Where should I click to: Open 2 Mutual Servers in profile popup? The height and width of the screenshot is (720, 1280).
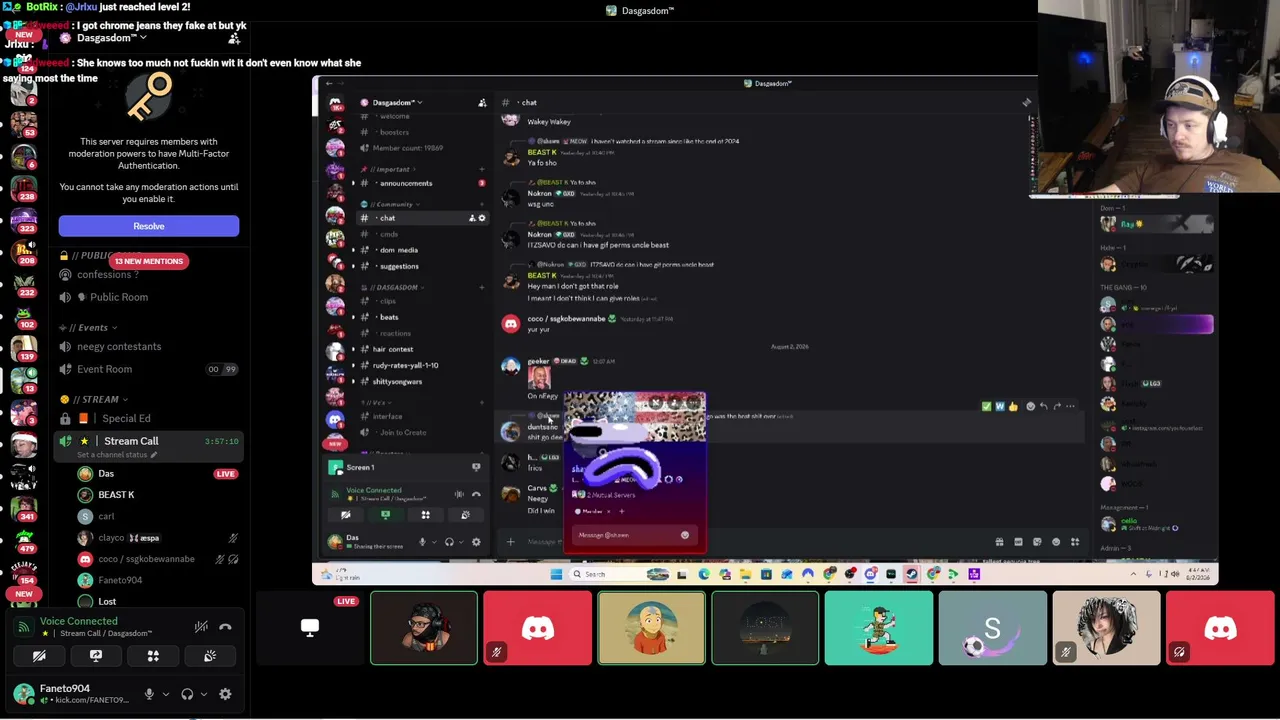point(606,495)
